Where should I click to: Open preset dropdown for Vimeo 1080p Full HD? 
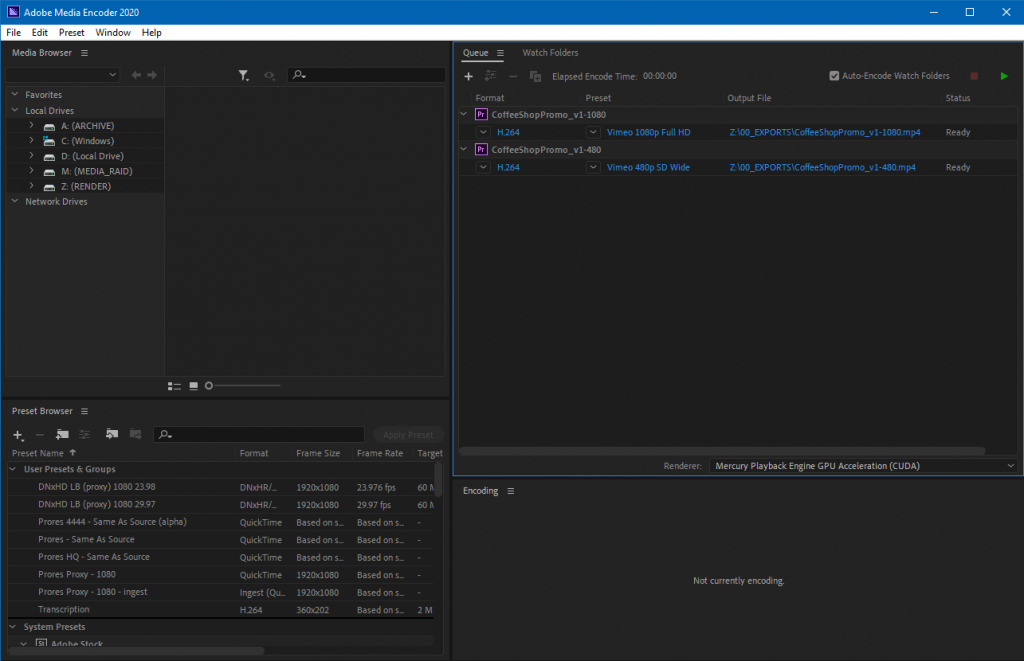point(593,132)
